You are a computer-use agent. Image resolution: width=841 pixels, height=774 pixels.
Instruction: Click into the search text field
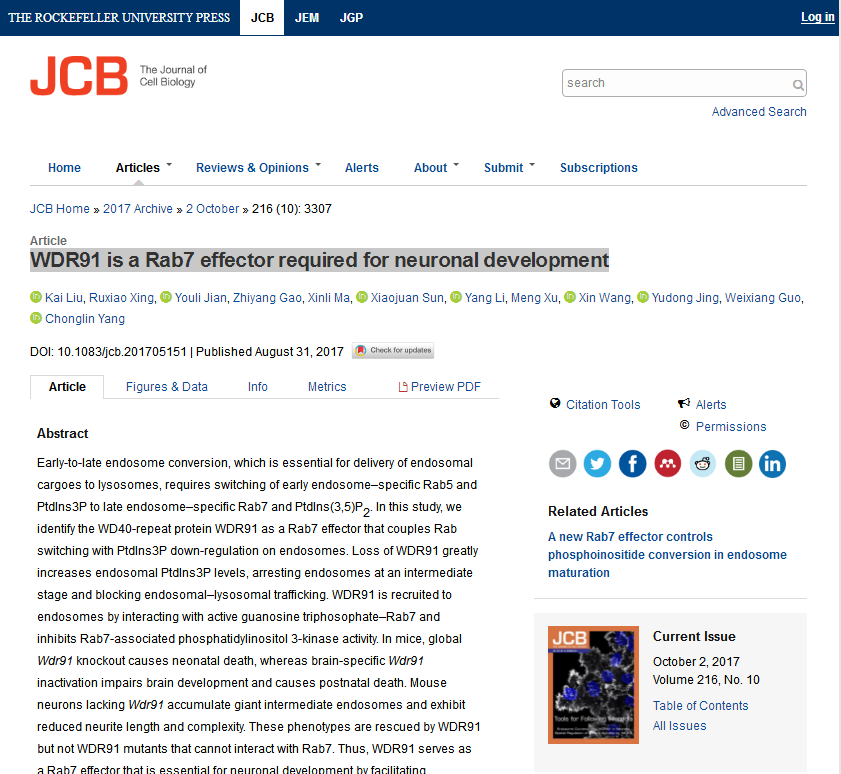click(676, 84)
